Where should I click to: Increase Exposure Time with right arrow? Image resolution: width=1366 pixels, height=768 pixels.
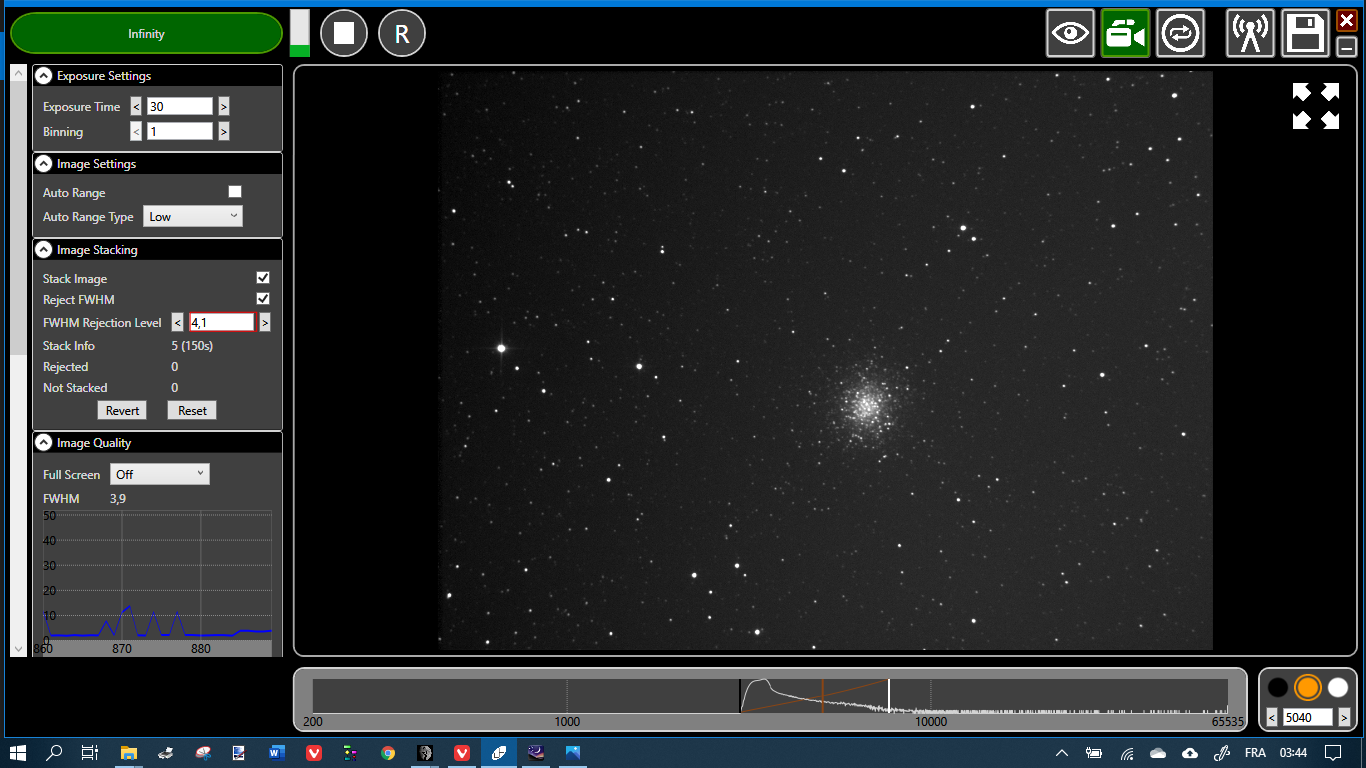click(223, 106)
